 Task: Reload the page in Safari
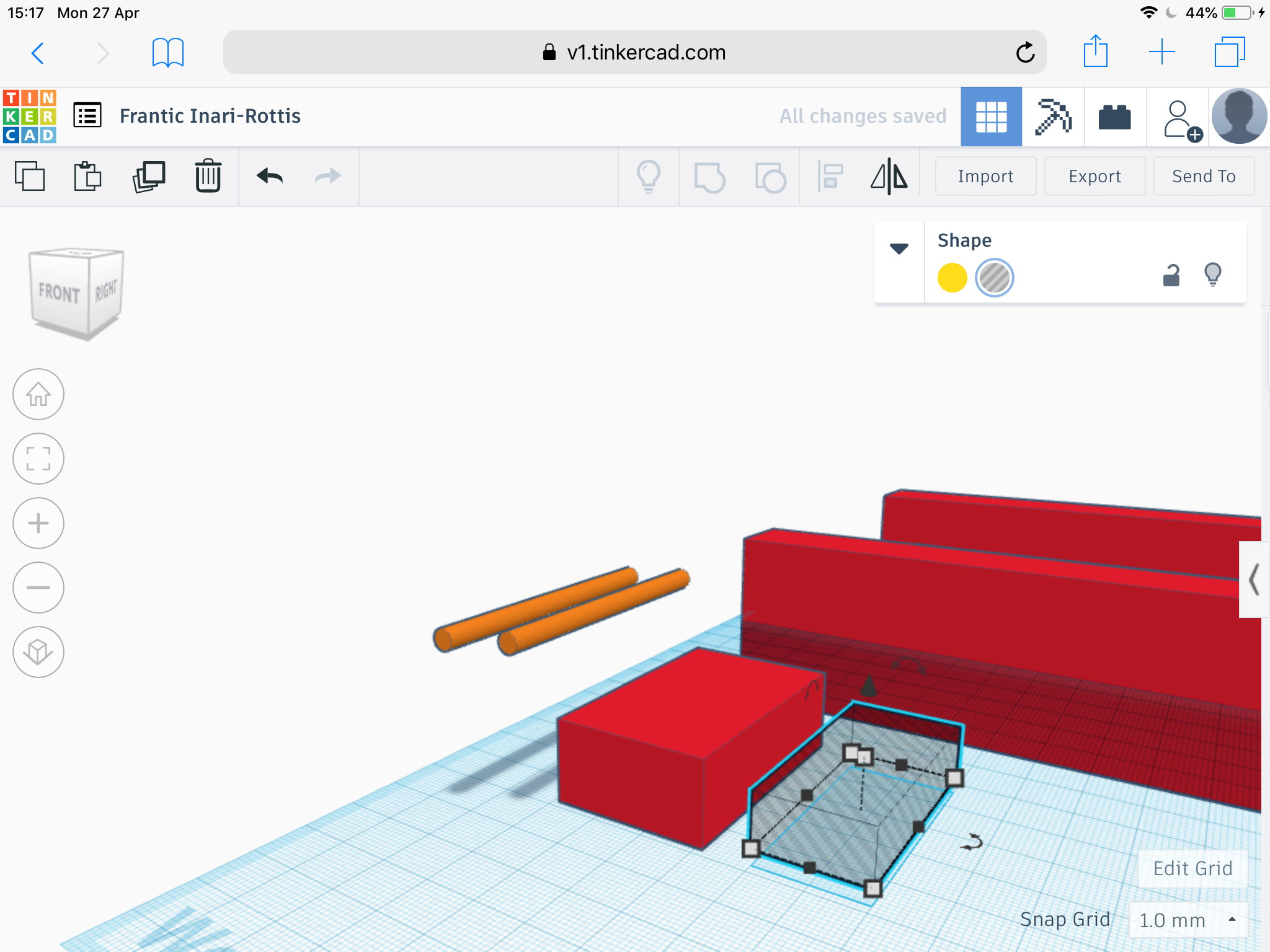tap(1026, 52)
